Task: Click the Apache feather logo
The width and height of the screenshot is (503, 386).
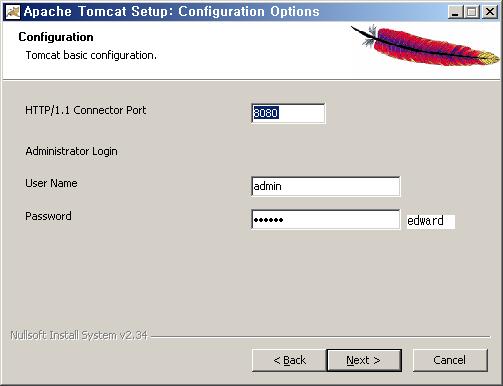Action: [425, 45]
